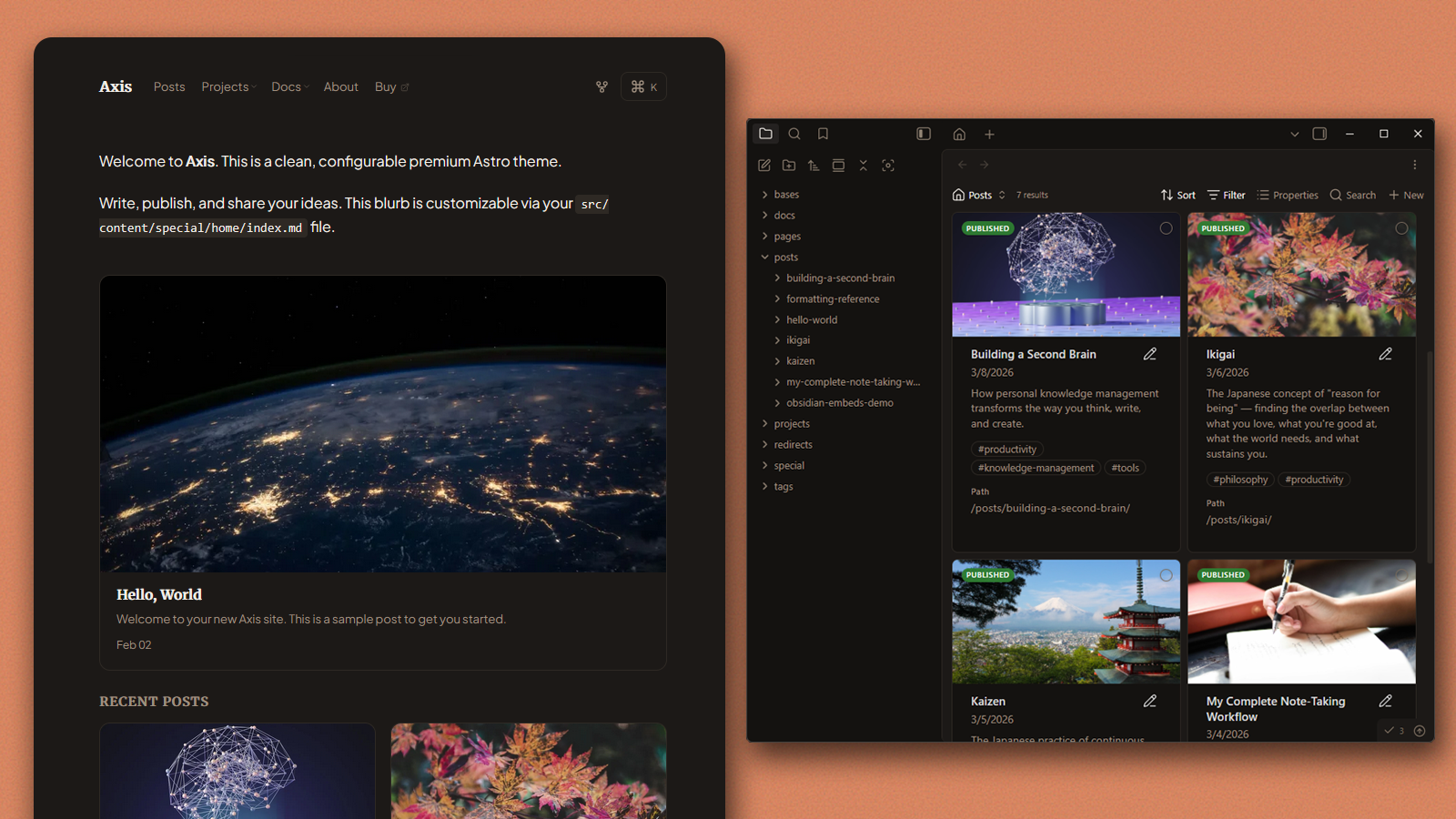Open the Docs dropdown on Axis site
This screenshot has width=1456, height=819.
[x=290, y=86]
